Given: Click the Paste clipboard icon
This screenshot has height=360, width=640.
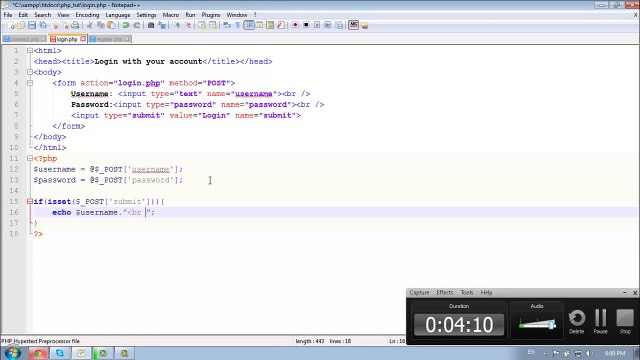Looking at the screenshot, I should point(111,25).
